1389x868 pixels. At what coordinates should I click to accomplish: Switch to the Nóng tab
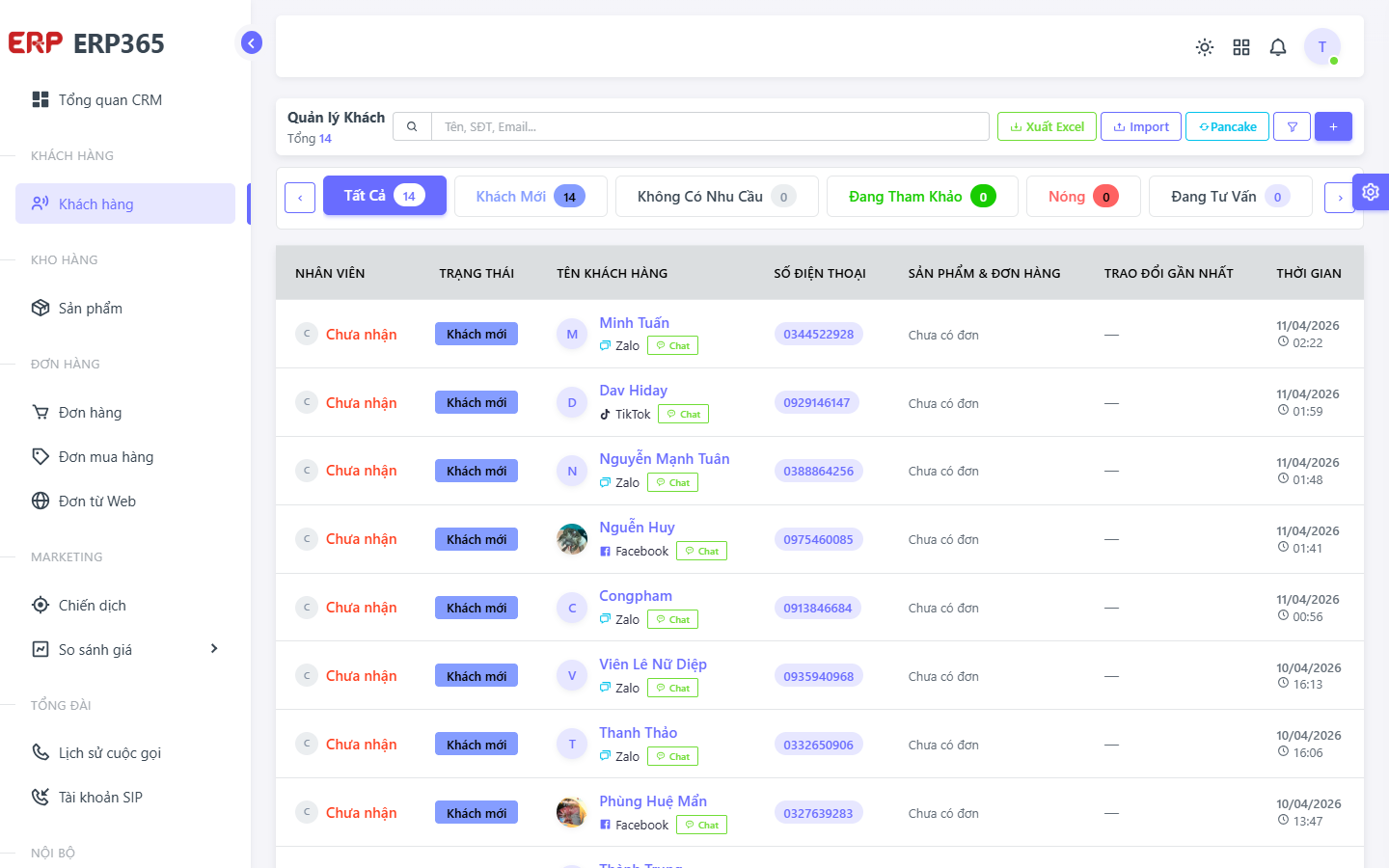pyautogui.click(x=1083, y=197)
